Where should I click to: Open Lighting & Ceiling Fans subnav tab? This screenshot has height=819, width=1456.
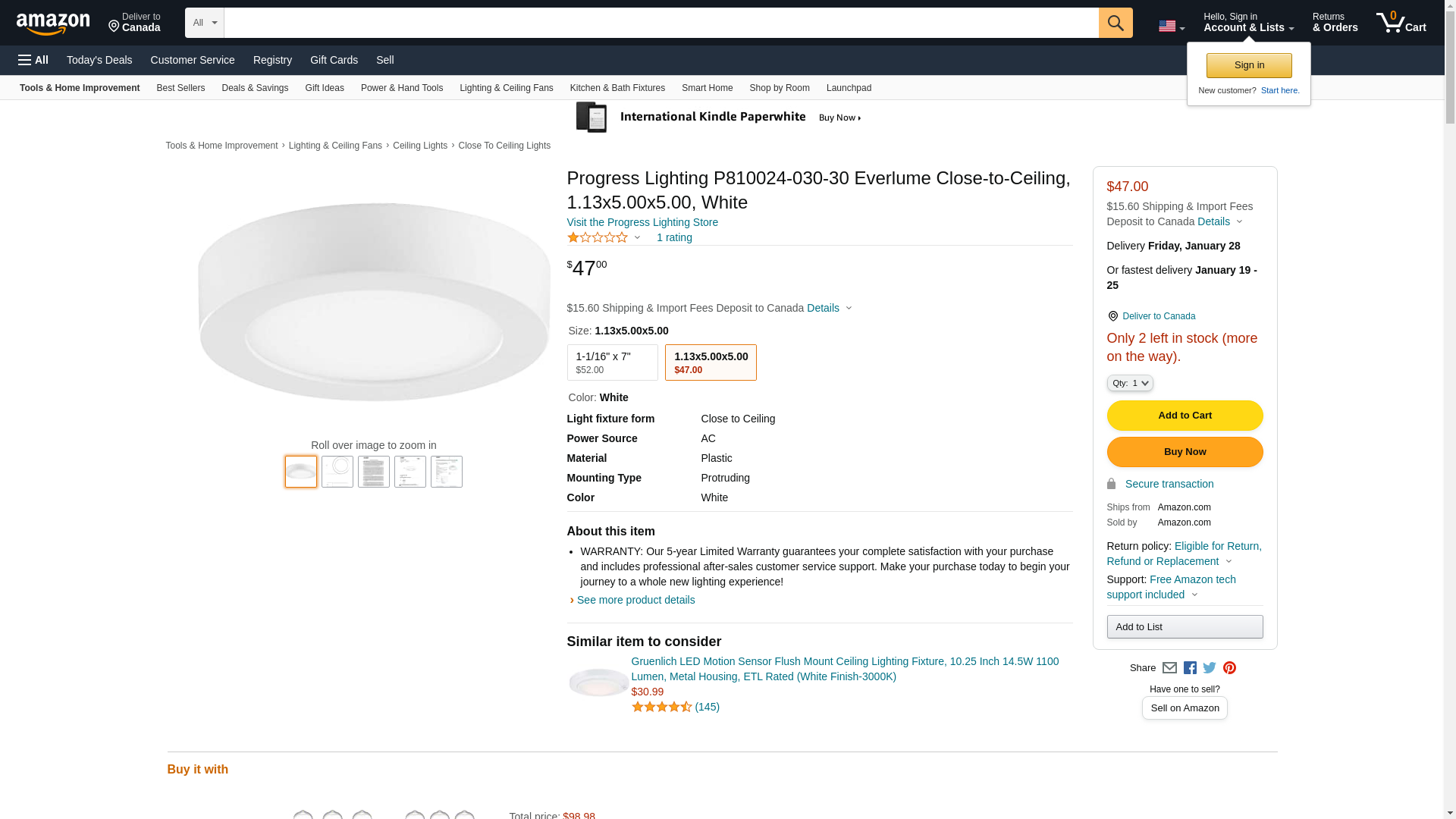(506, 88)
